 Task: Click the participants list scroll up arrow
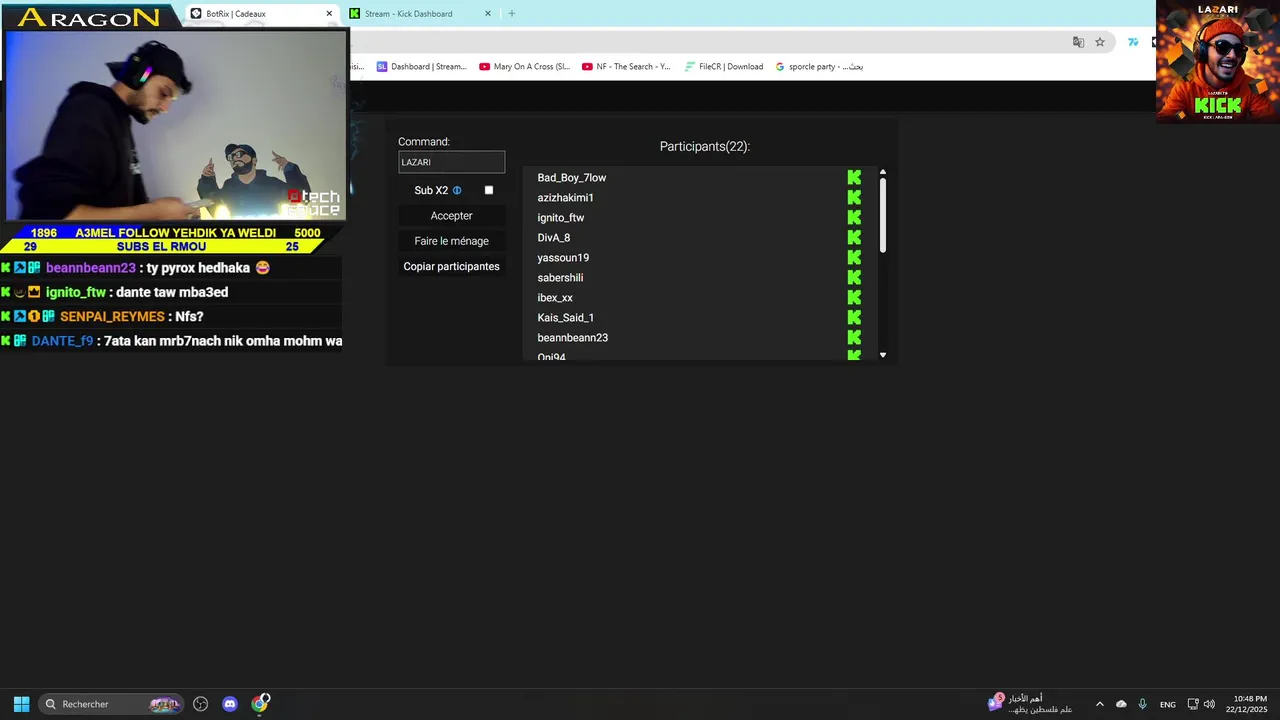883,173
